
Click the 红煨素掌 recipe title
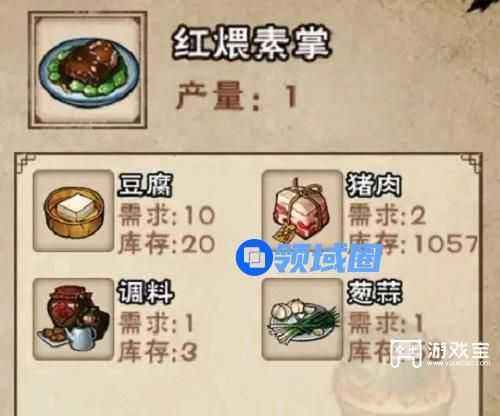click(252, 44)
